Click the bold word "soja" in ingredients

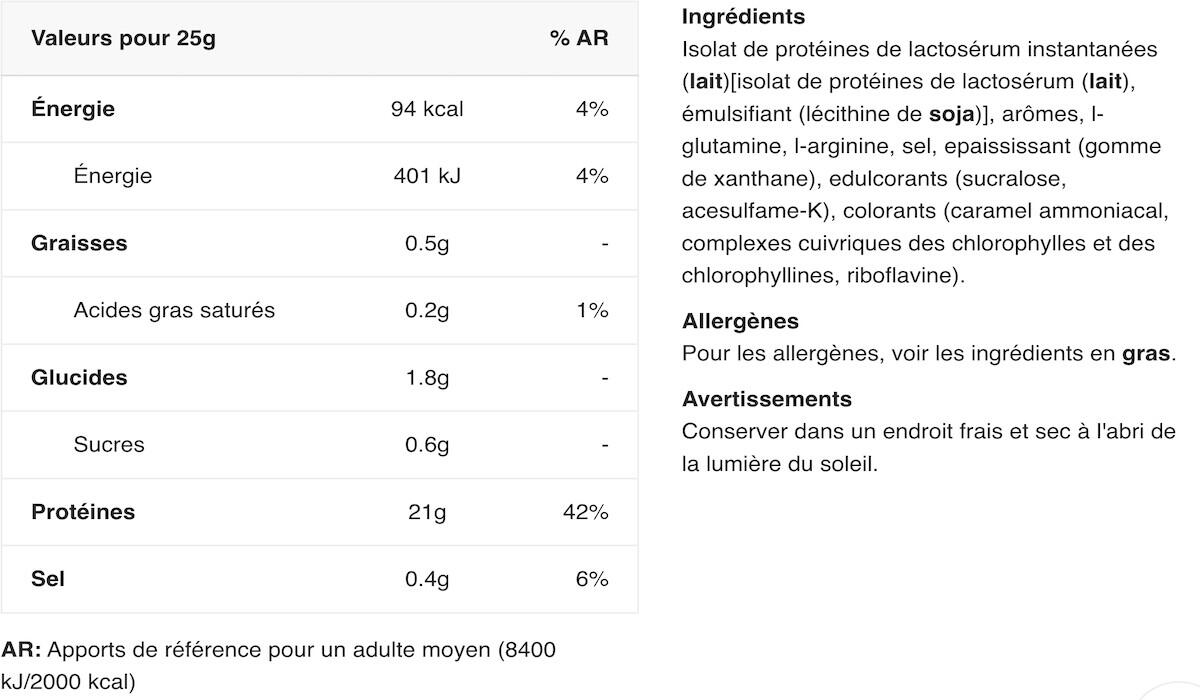[x=951, y=113]
